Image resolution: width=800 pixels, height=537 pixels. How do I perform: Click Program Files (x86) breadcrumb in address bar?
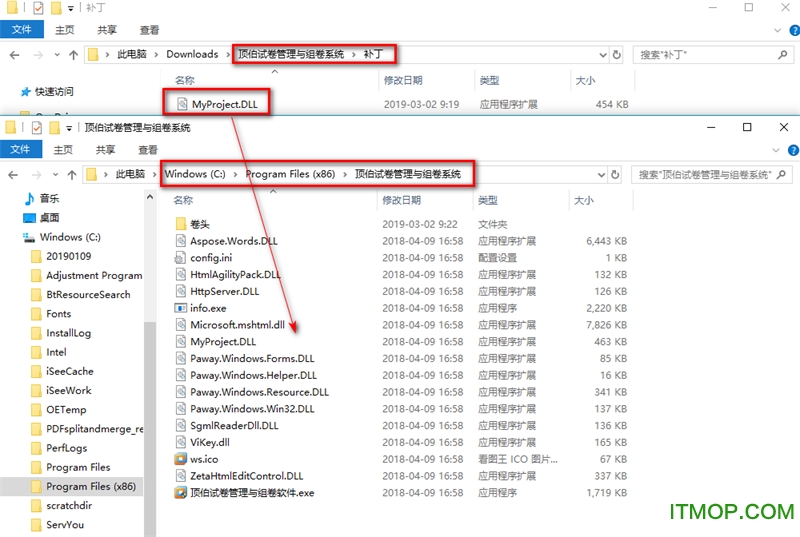[290, 174]
